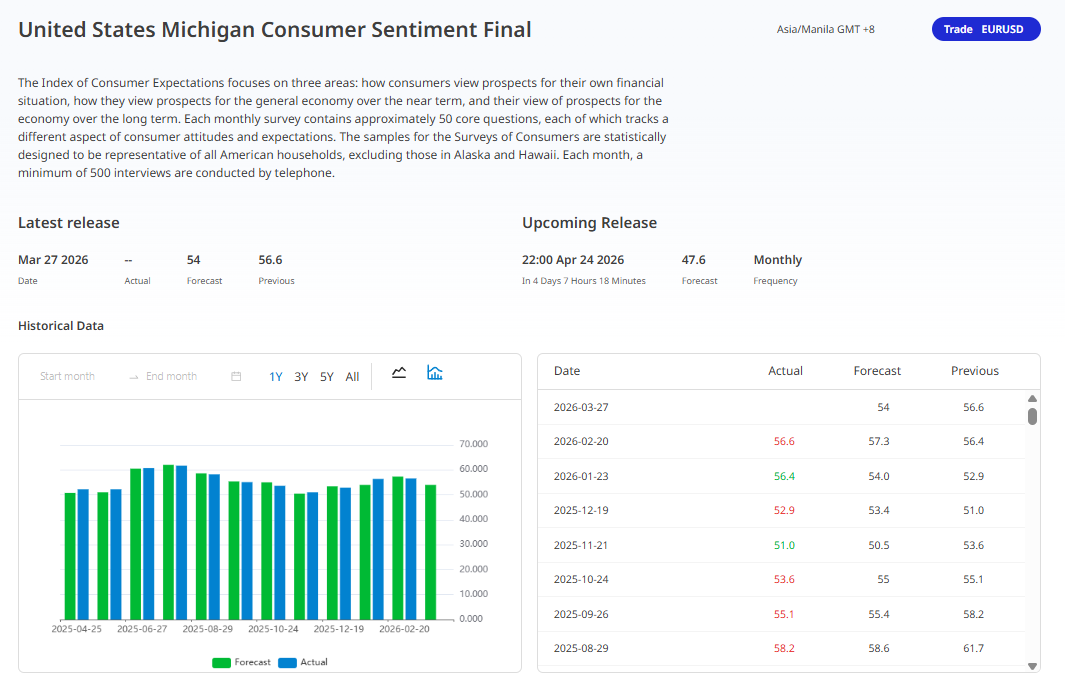This screenshot has height=686, width=1065.
Task: Click the Asia/Manila GMT +8 timezone
Action: click(825, 29)
